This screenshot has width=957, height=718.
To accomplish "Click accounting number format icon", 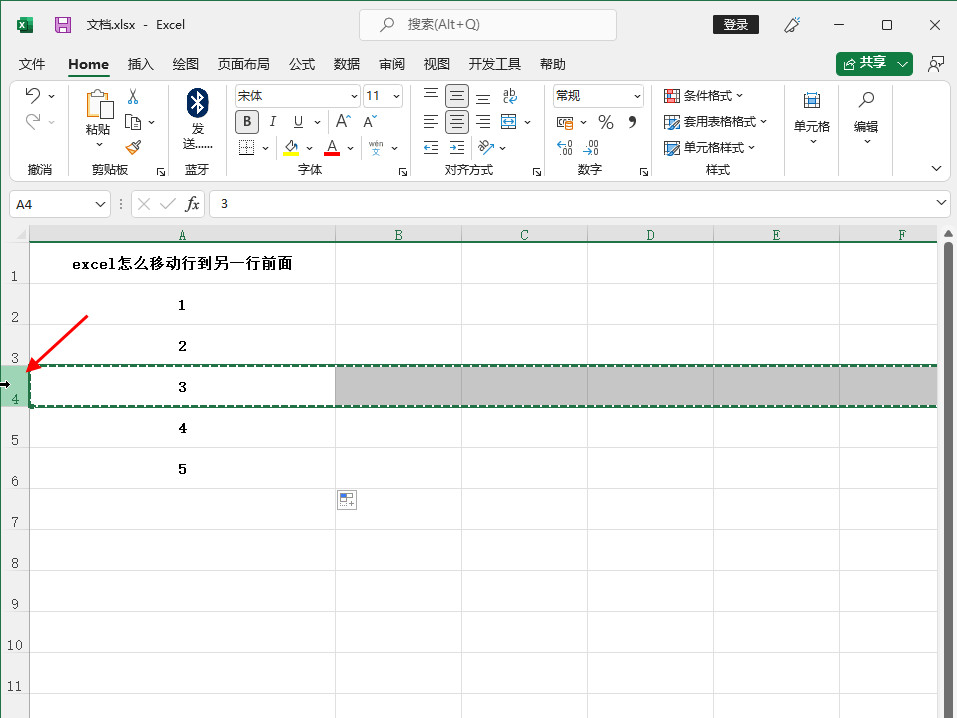I will [x=565, y=122].
